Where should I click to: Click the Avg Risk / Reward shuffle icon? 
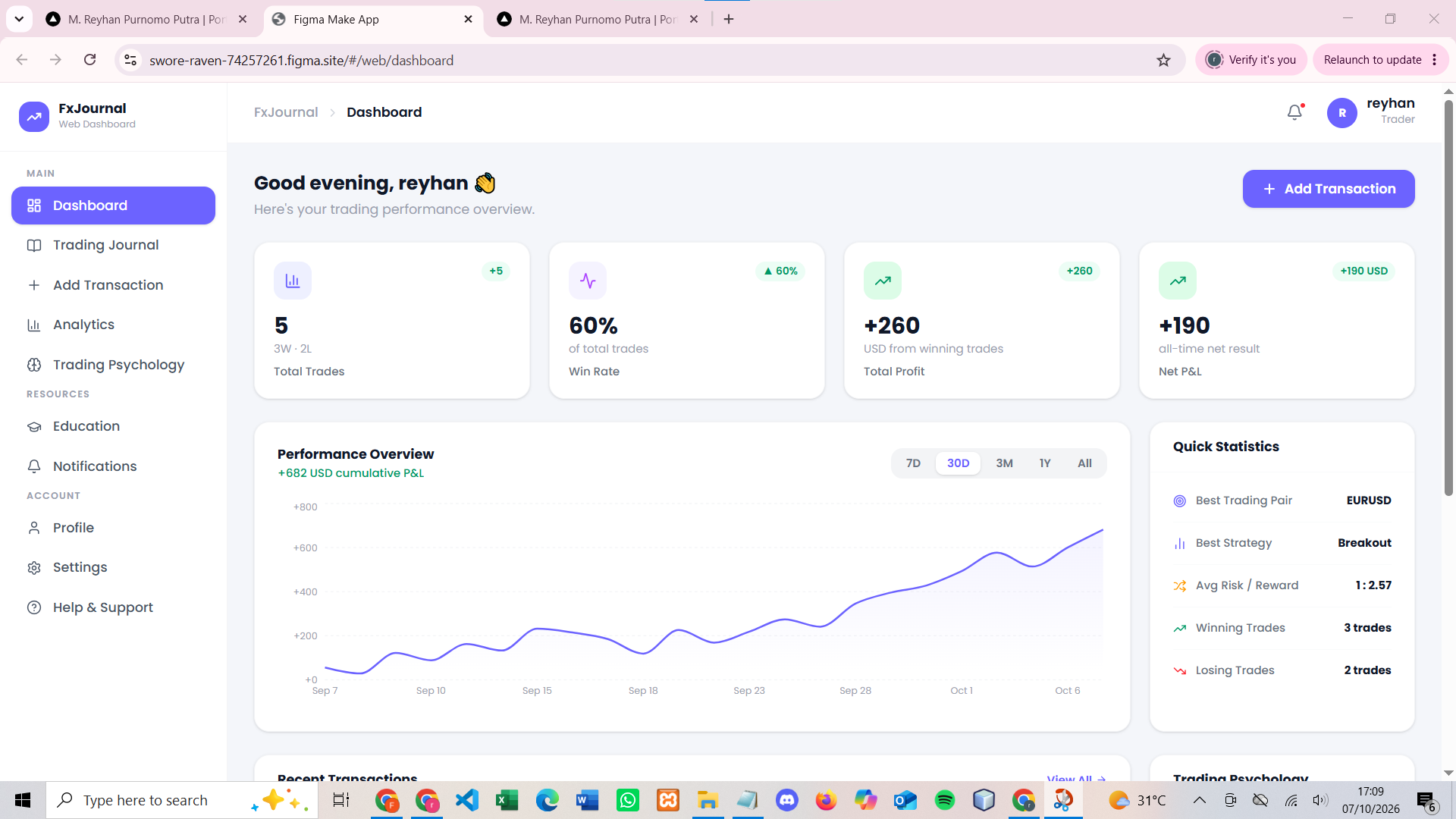click(1180, 585)
